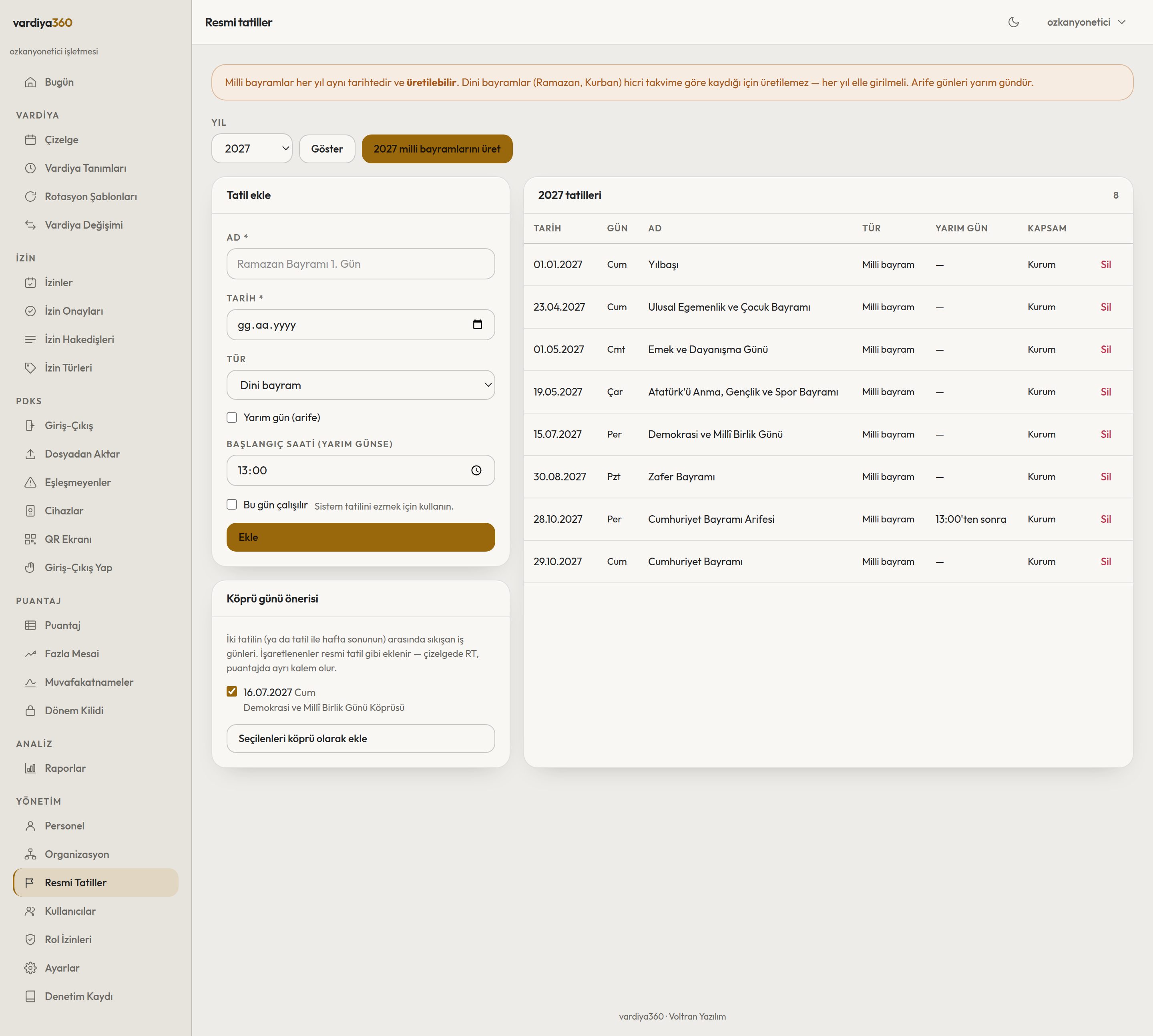Open the date picker calendar icon
Viewport: 1153px width, 1036px height.
[x=477, y=325]
